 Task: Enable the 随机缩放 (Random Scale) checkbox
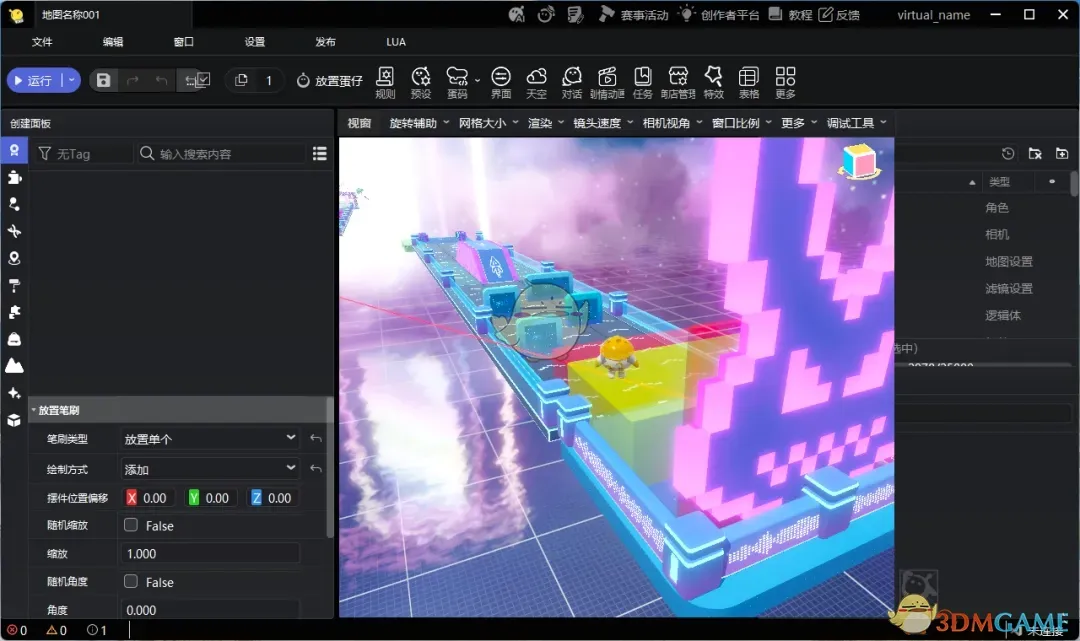coord(130,525)
